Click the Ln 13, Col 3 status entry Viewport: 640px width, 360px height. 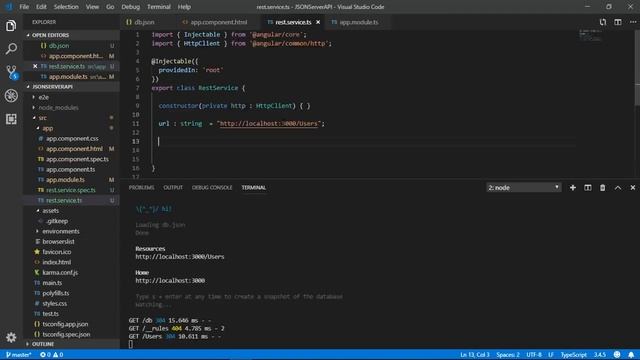(475, 354)
